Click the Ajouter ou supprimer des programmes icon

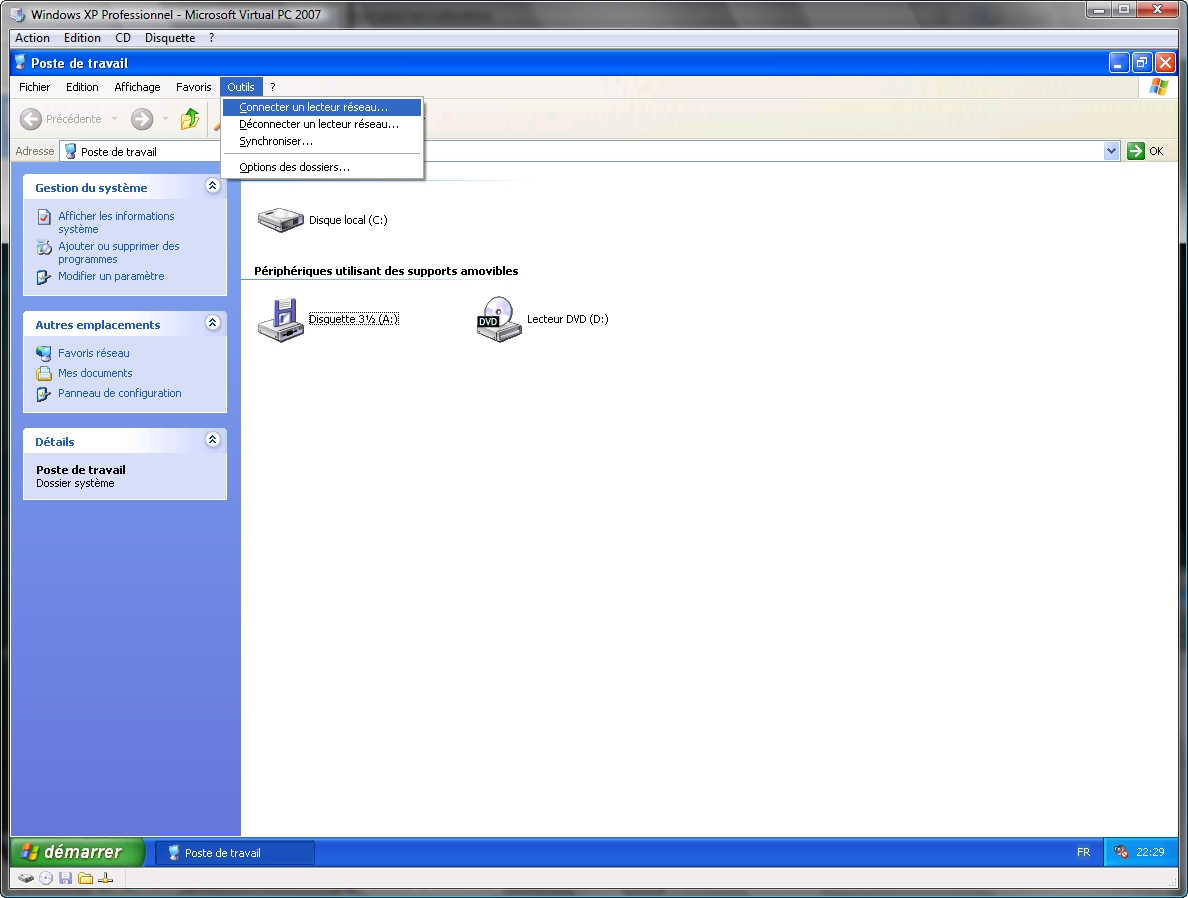[x=45, y=247]
